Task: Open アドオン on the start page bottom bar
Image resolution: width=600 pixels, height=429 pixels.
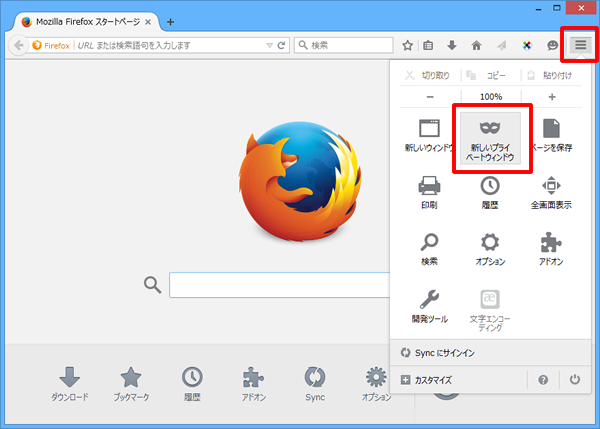Action: [x=253, y=384]
